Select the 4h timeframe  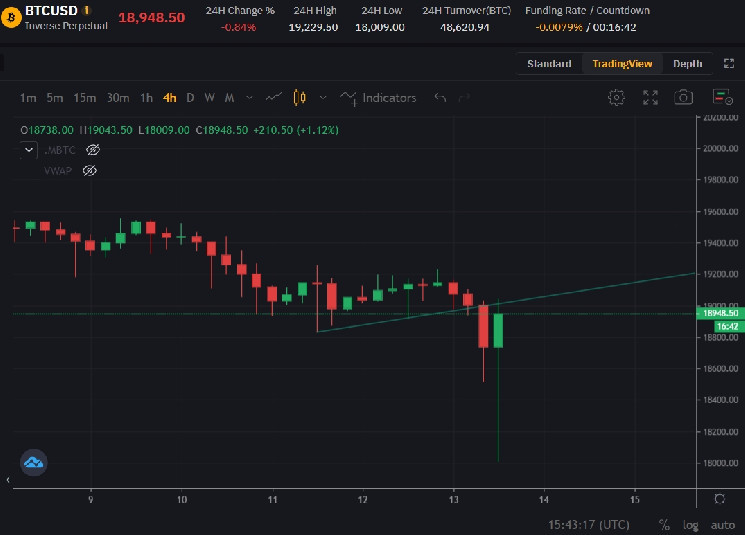tap(170, 98)
